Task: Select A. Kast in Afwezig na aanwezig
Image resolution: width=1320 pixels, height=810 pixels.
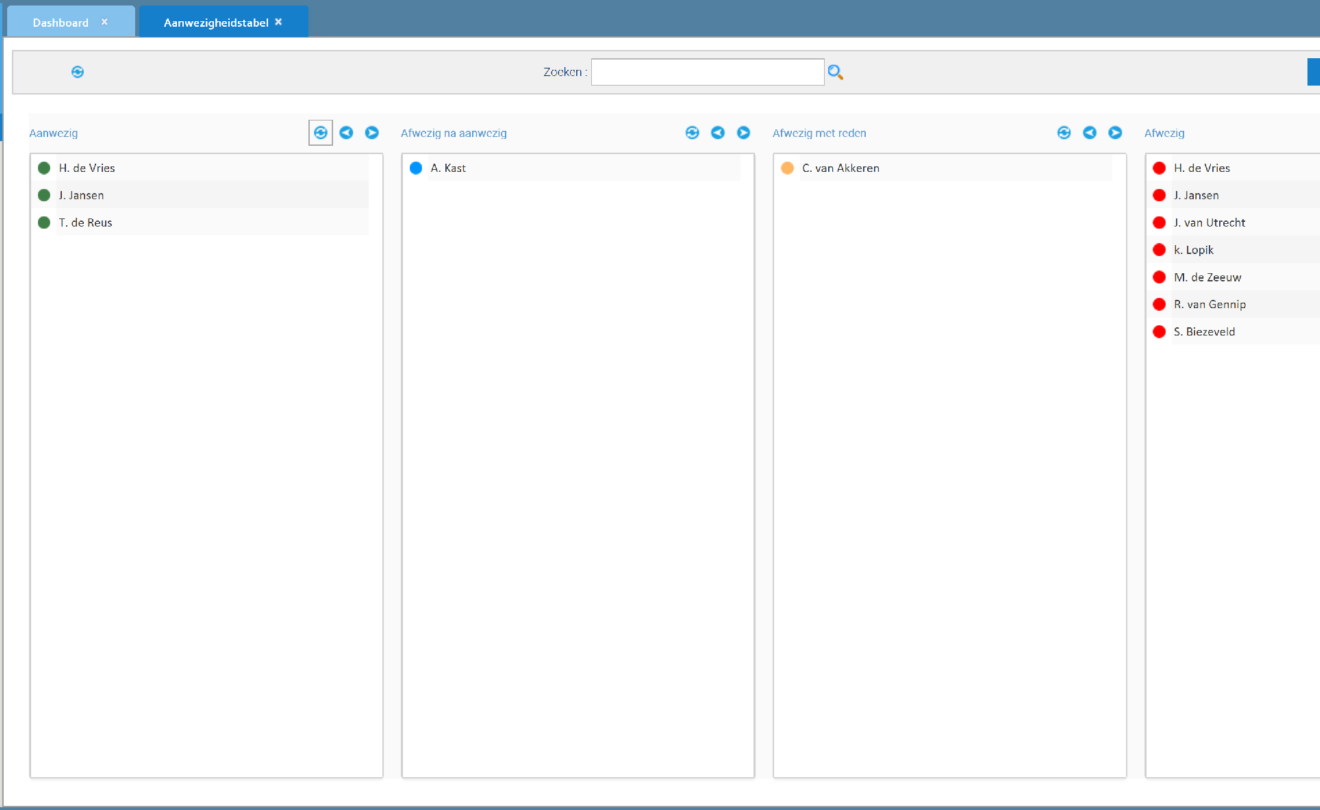Action: (x=448, y=168)
